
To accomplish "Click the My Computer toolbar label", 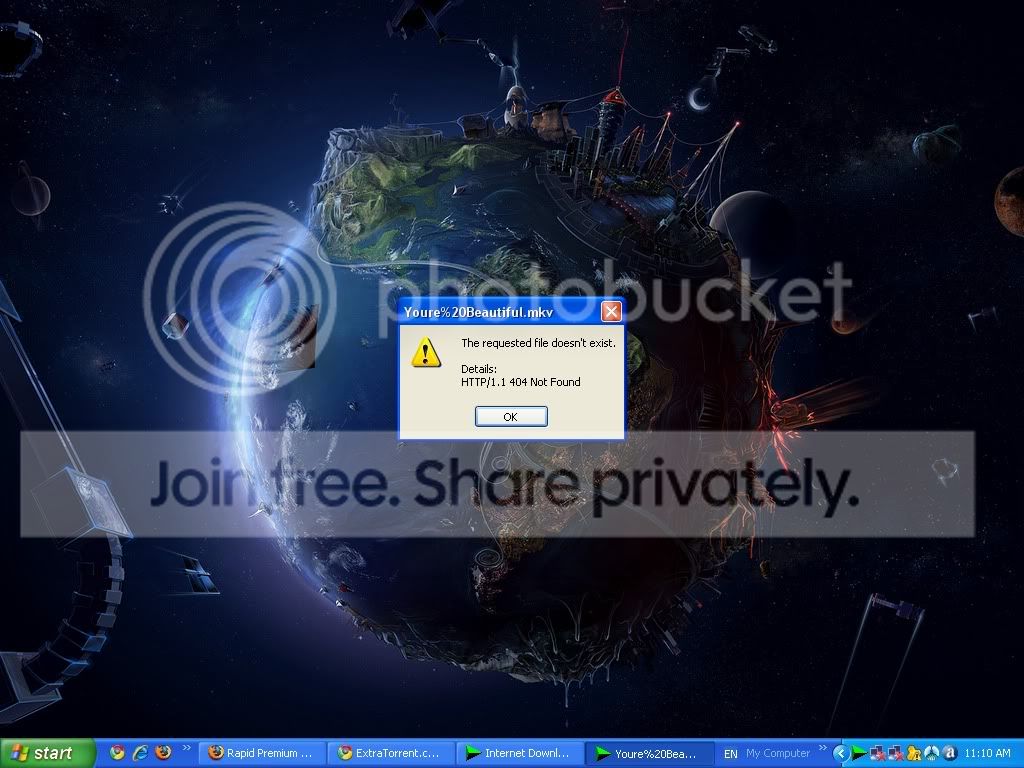I will [x=778, y=753].
